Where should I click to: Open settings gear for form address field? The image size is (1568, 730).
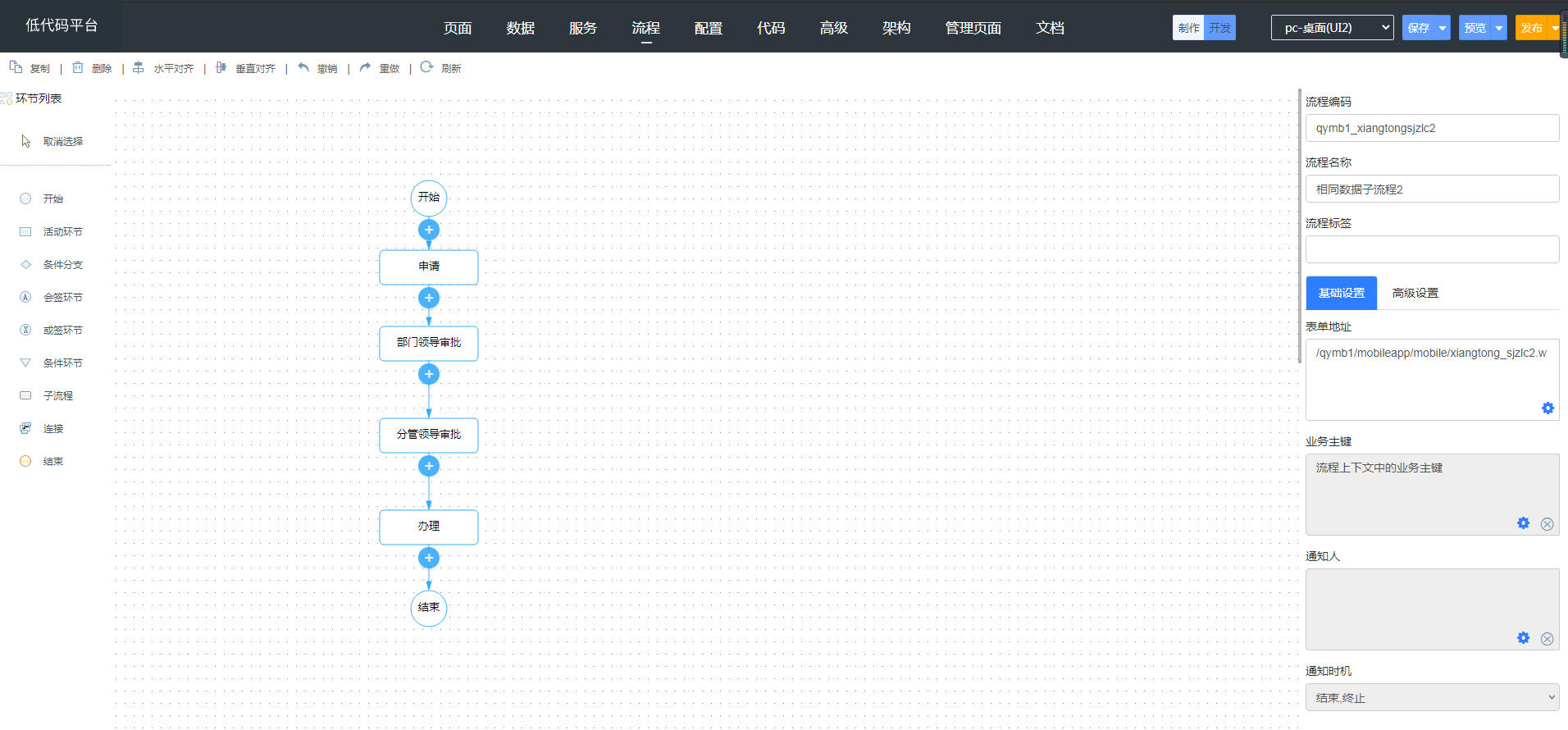(1547, 408)
